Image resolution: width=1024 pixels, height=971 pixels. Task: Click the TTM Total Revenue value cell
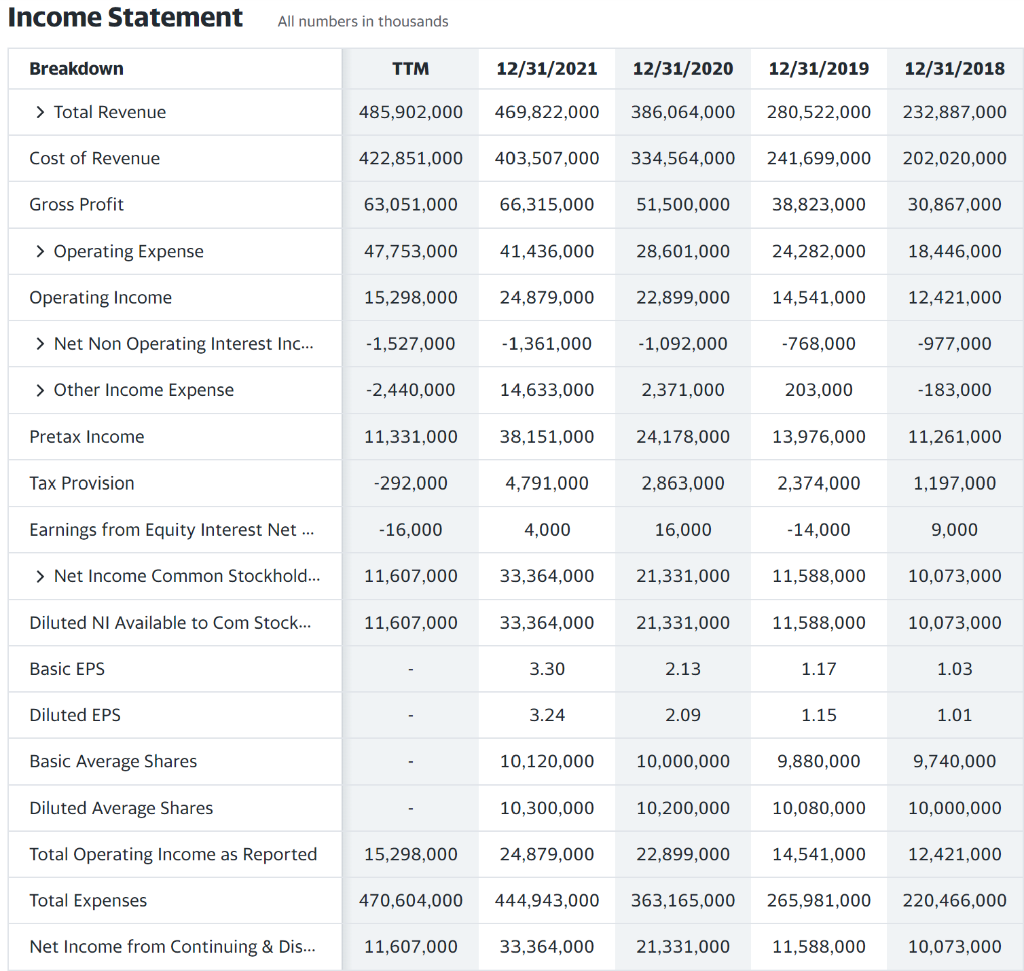click(x=410, y=112)
